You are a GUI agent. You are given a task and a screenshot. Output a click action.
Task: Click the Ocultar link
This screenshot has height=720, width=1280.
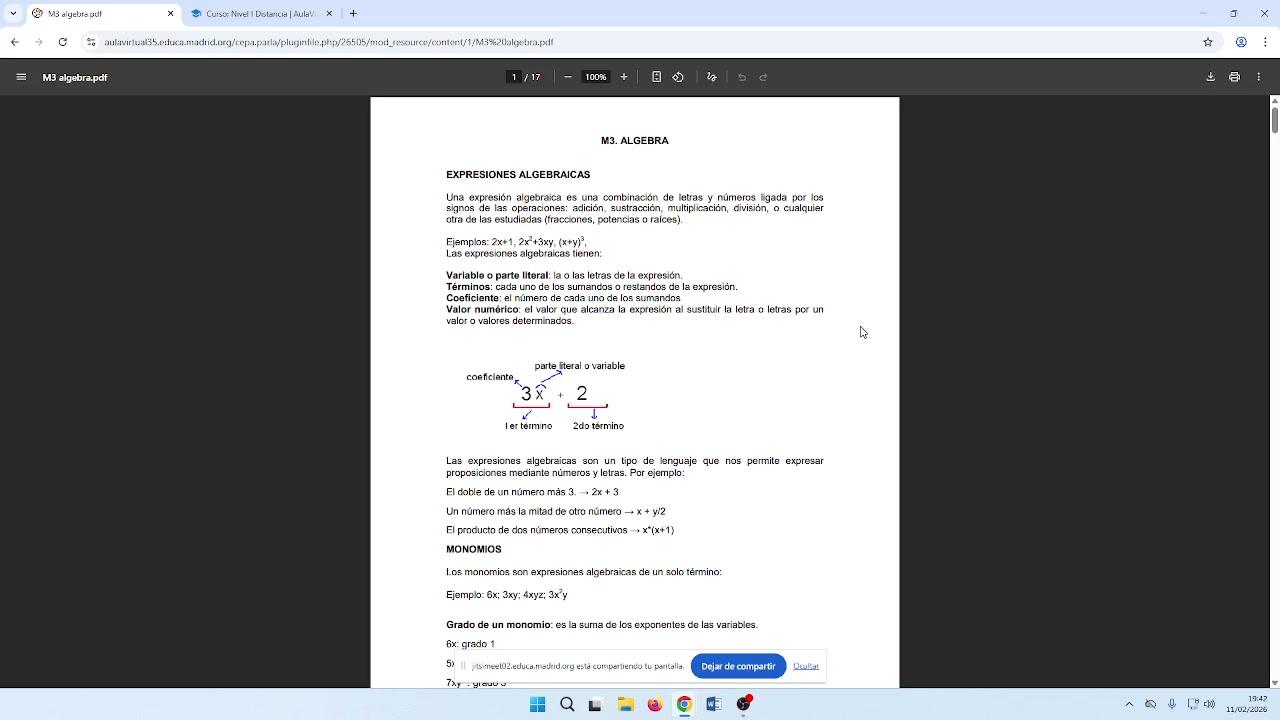806,666
